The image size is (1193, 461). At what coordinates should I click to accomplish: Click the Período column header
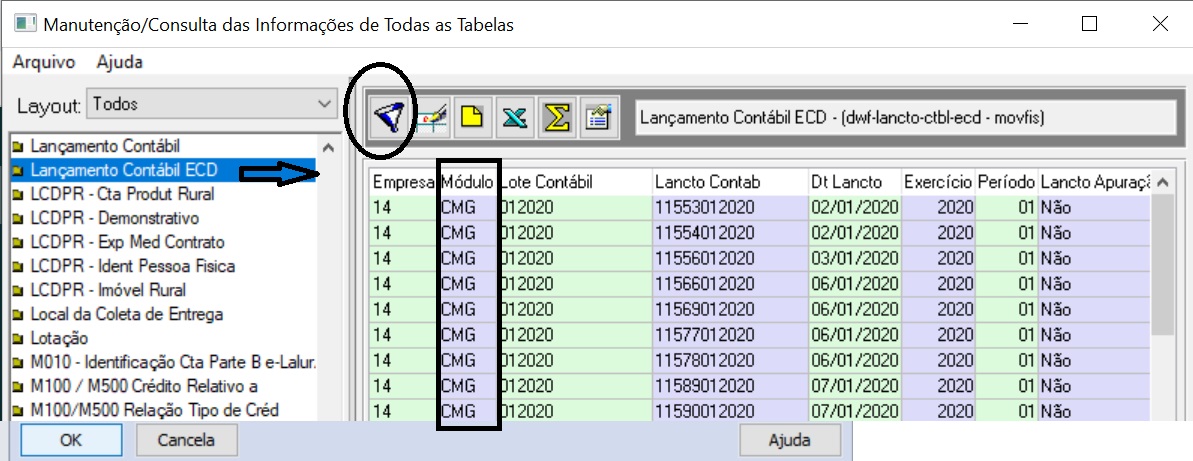1007,183
